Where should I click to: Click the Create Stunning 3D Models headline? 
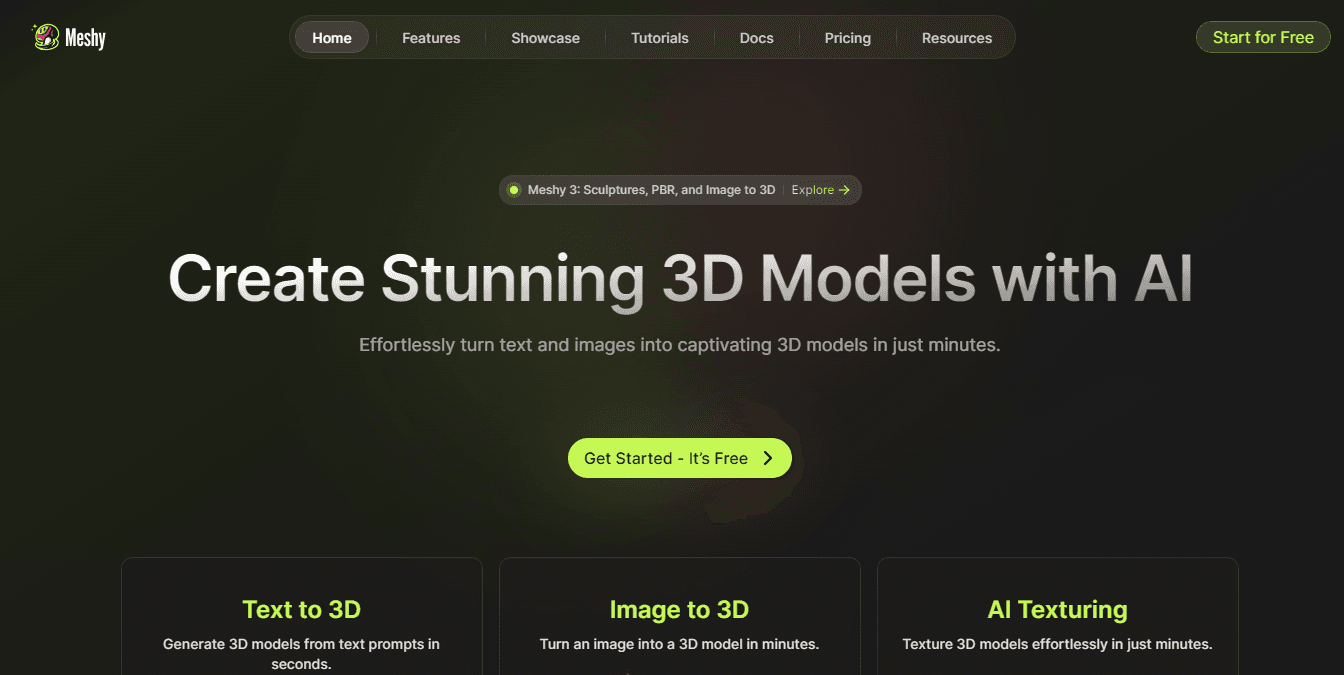(680, 278)
